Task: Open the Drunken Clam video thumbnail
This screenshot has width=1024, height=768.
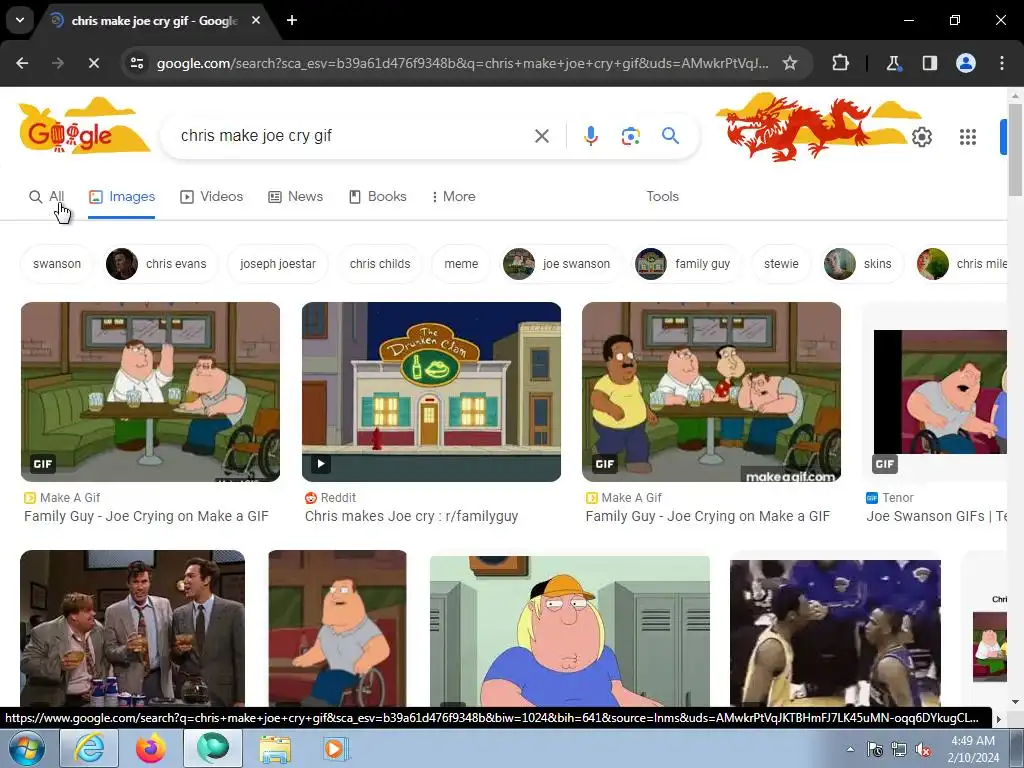Action: tap(431, 392)
